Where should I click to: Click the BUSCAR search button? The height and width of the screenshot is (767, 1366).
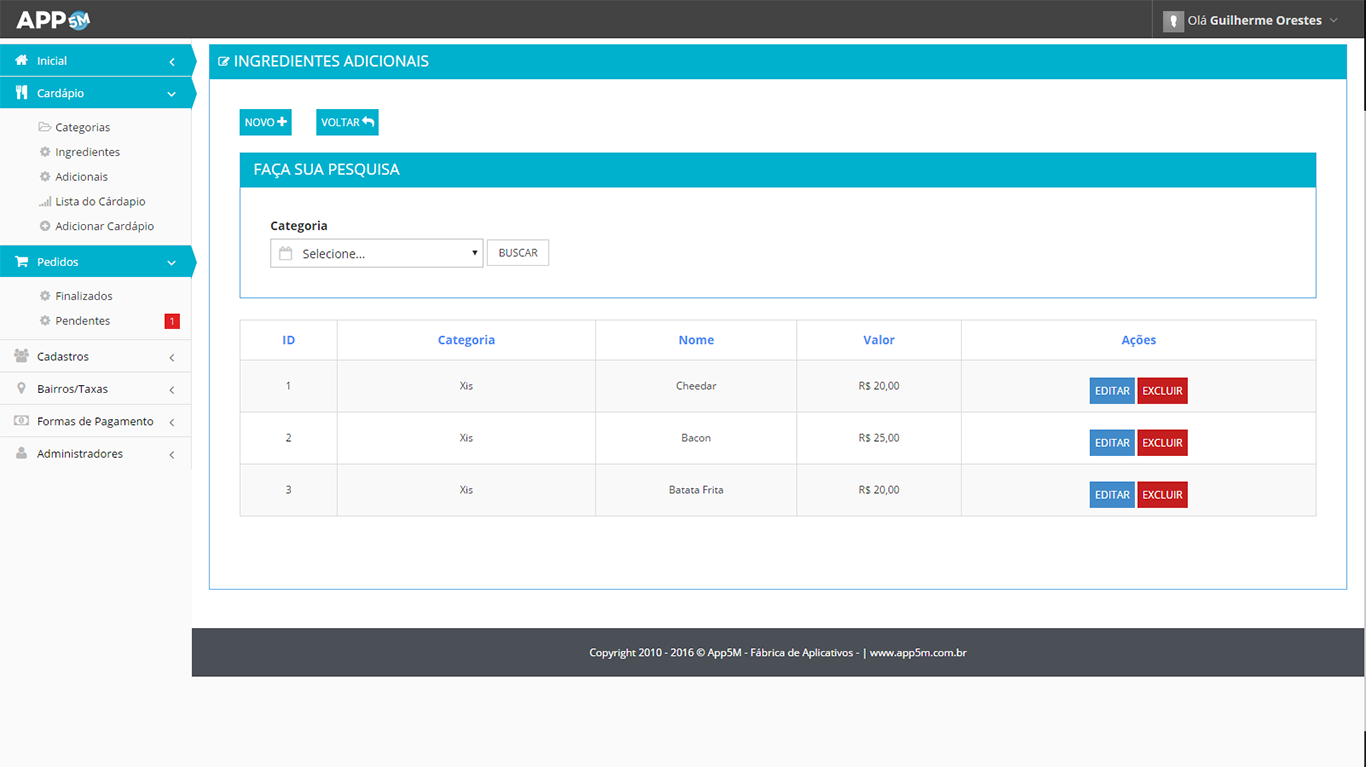tap(518, 253)
